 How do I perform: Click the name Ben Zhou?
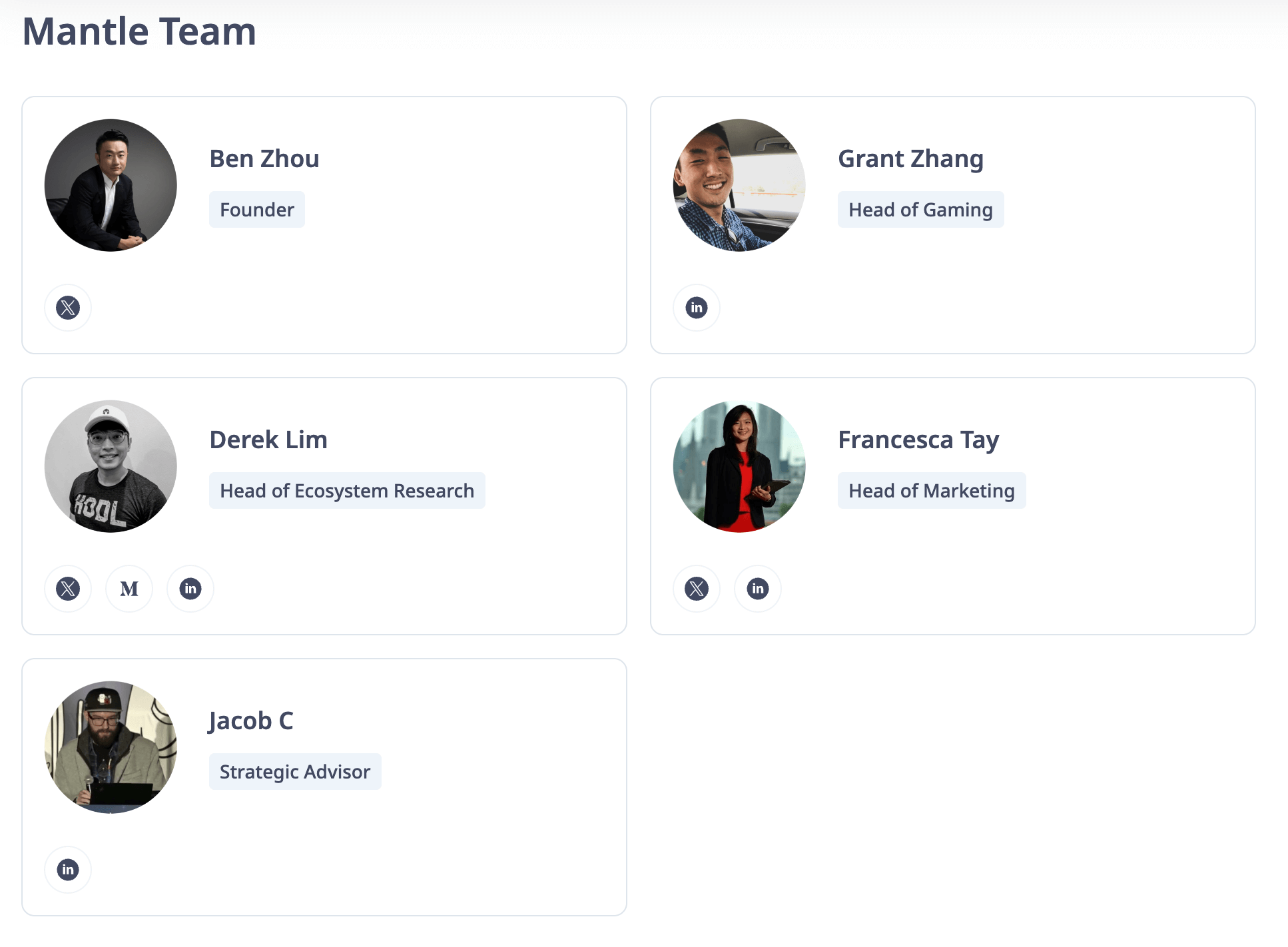pos(264,159)
